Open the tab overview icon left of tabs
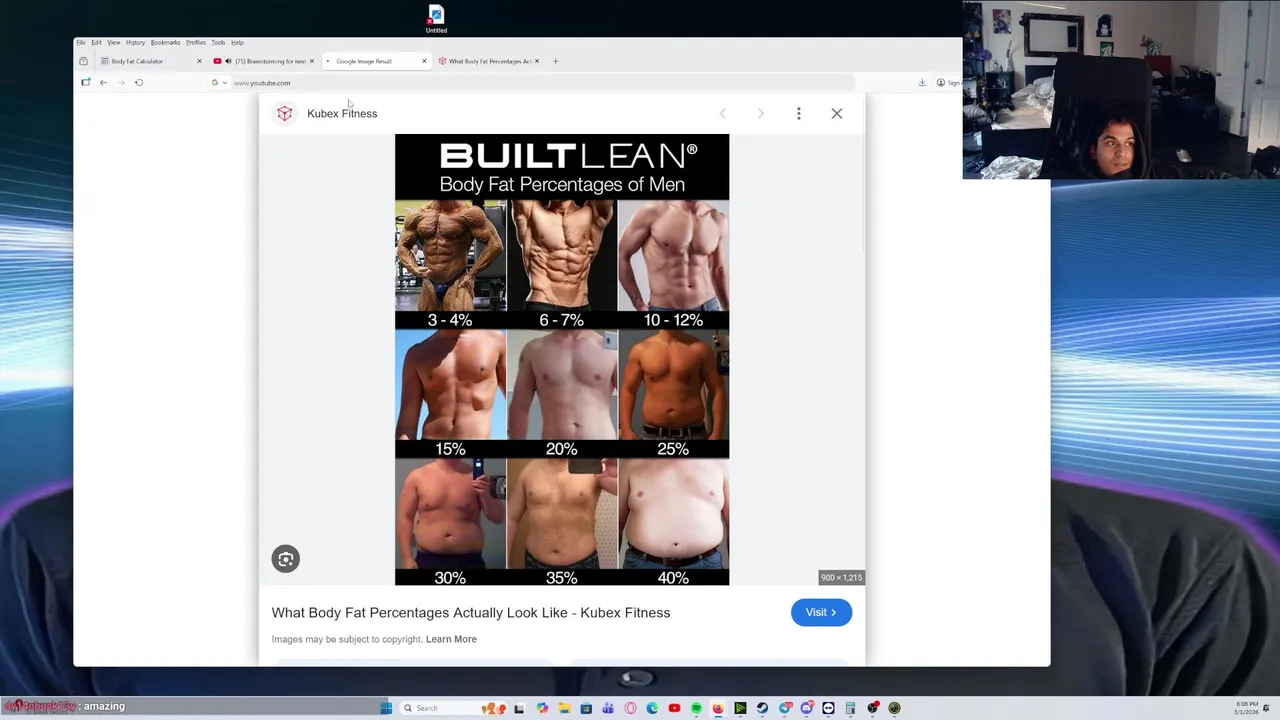Viewport: 1280px width, 720px height. (83, 61)
